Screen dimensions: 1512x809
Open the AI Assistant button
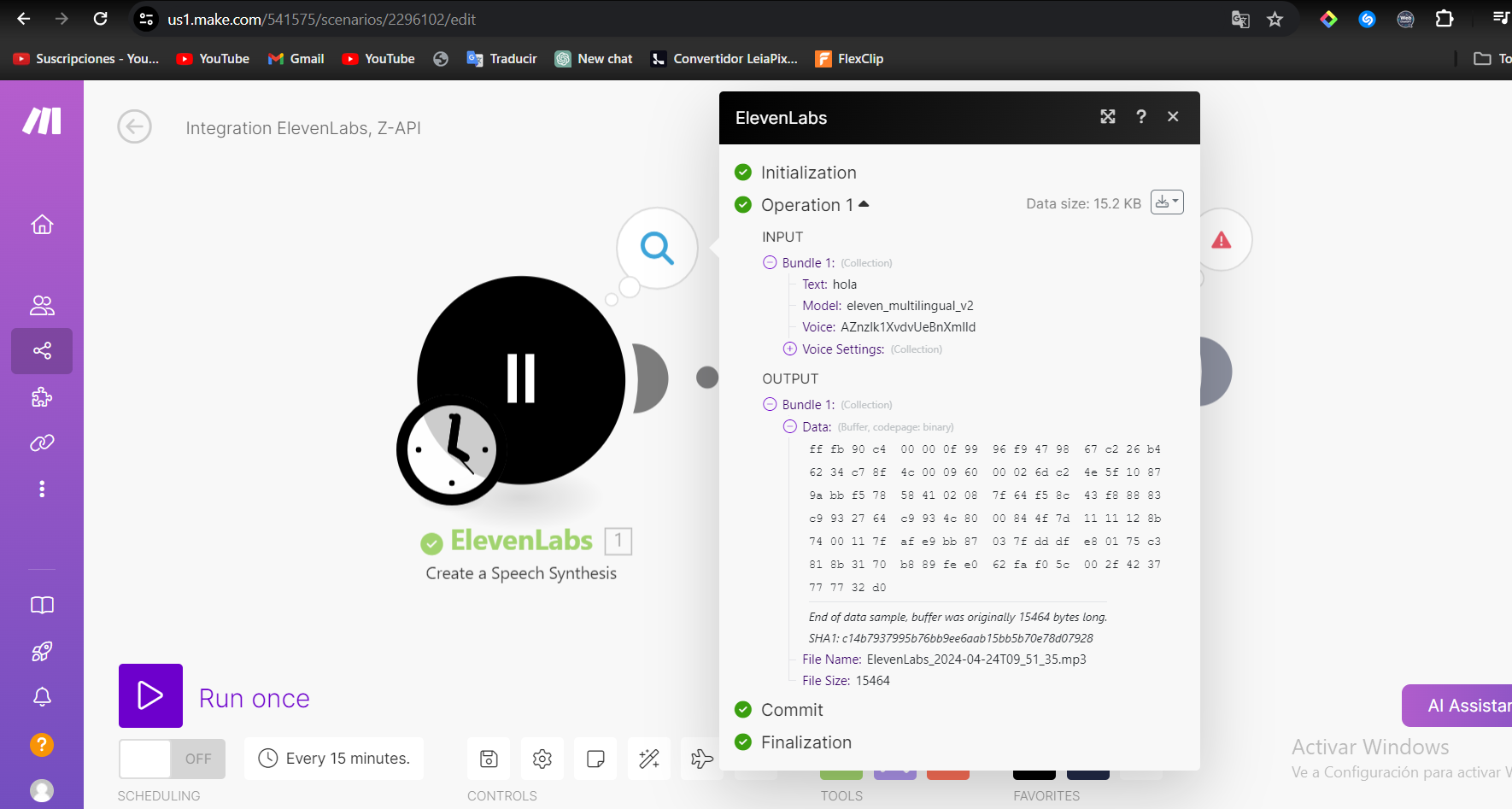pyautogui.click(x=1456, y=706)
